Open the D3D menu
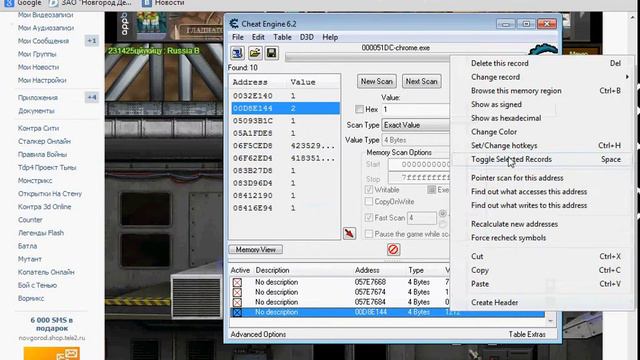This screenshot has height=360, width=640. [x=307, y=37]
